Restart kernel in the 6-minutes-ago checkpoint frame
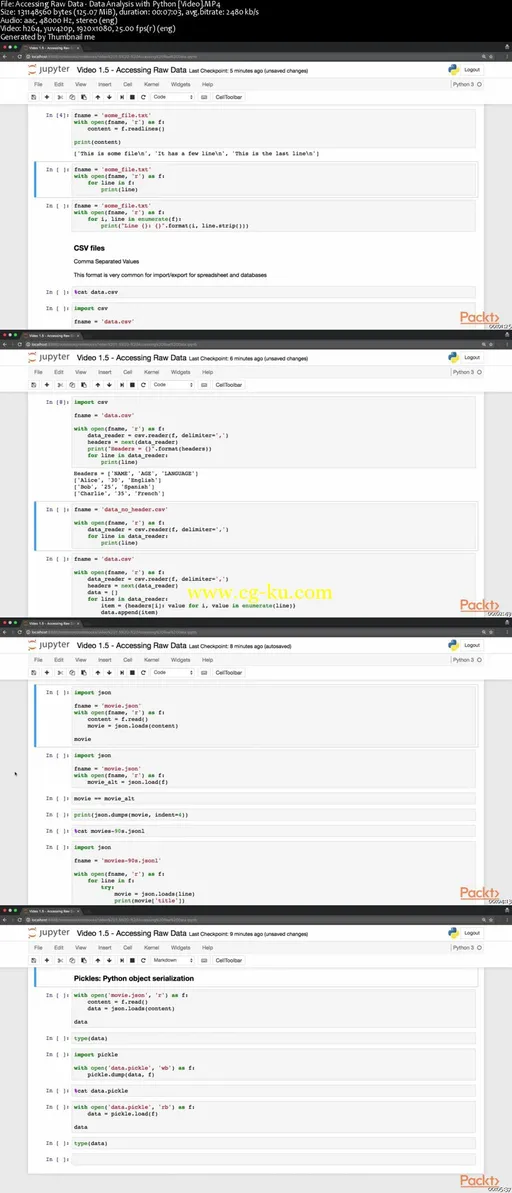512x1193 pixels. click(143, 385)
